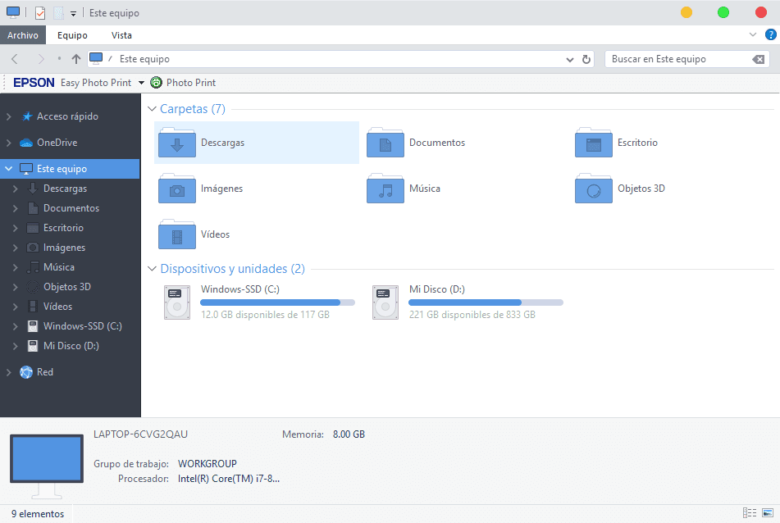Select Red in the navigation pane
This screenshot has height=523, width=780.
click(45, 372)
